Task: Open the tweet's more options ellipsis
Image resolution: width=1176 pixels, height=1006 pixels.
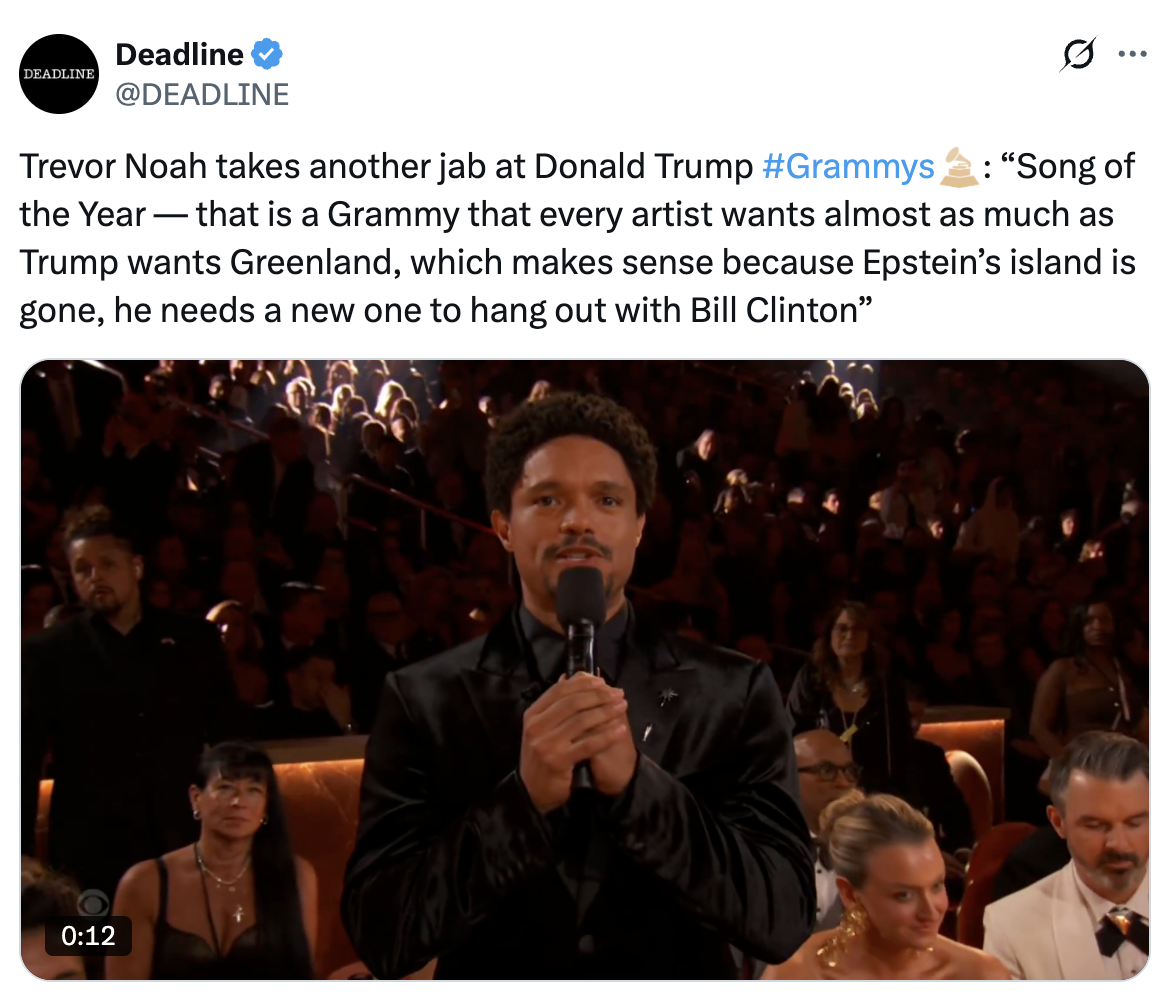Action: [1132, 55]
